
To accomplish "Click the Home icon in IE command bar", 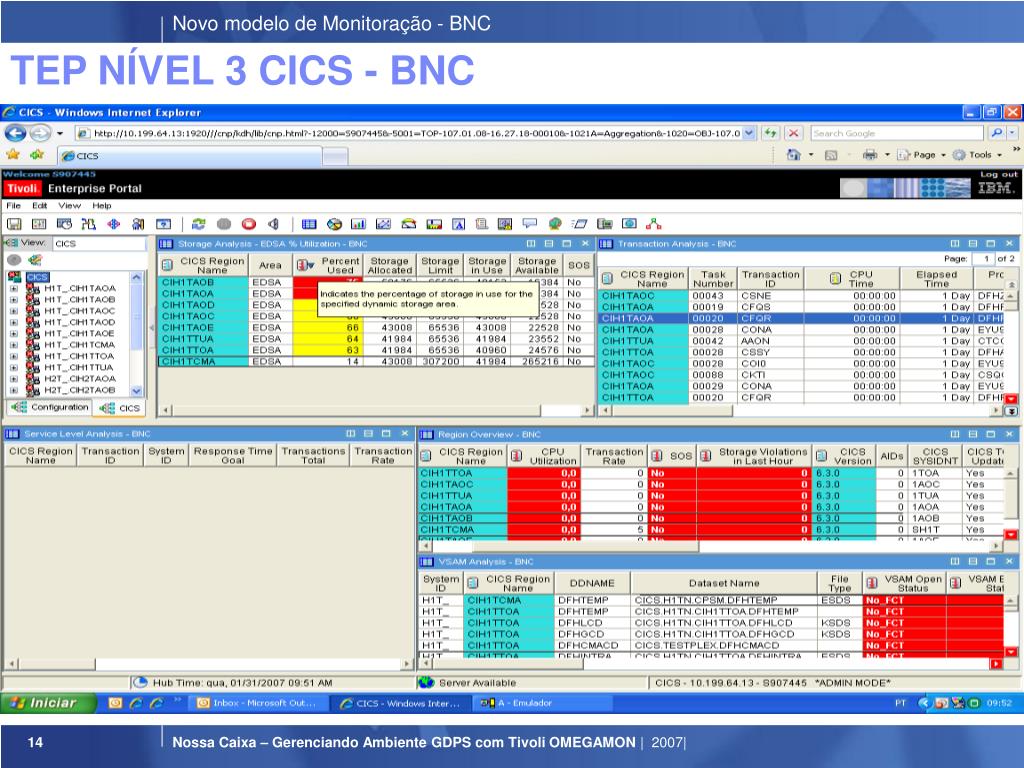I will [x=793, y=155].
